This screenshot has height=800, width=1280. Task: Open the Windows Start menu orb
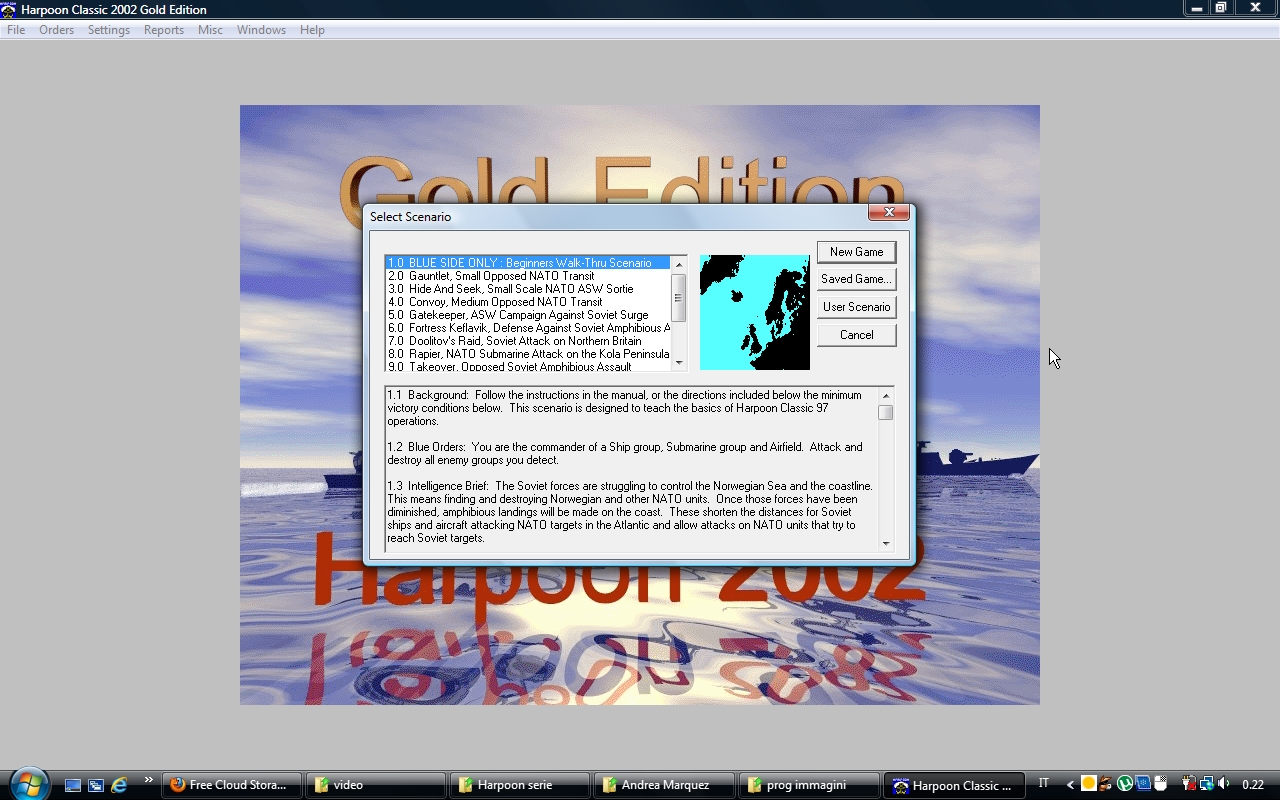click(28, 783)
